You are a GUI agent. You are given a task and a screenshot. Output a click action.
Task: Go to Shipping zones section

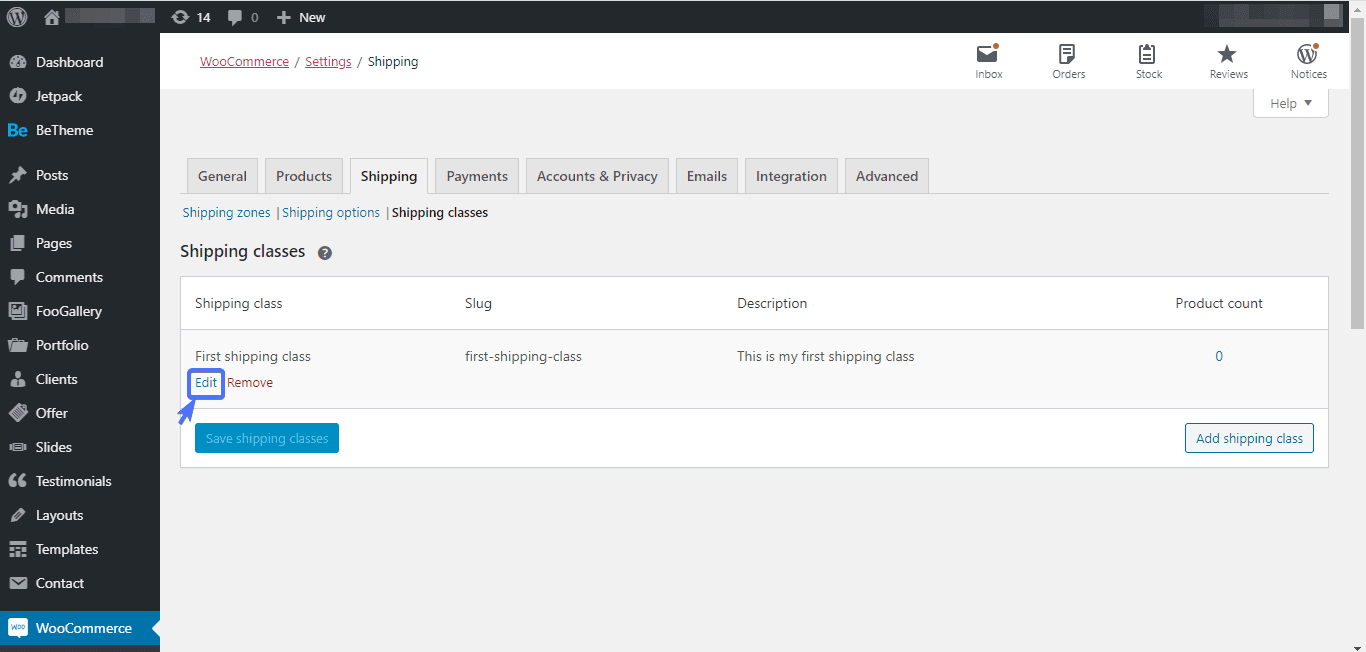[x=226, y=212]
